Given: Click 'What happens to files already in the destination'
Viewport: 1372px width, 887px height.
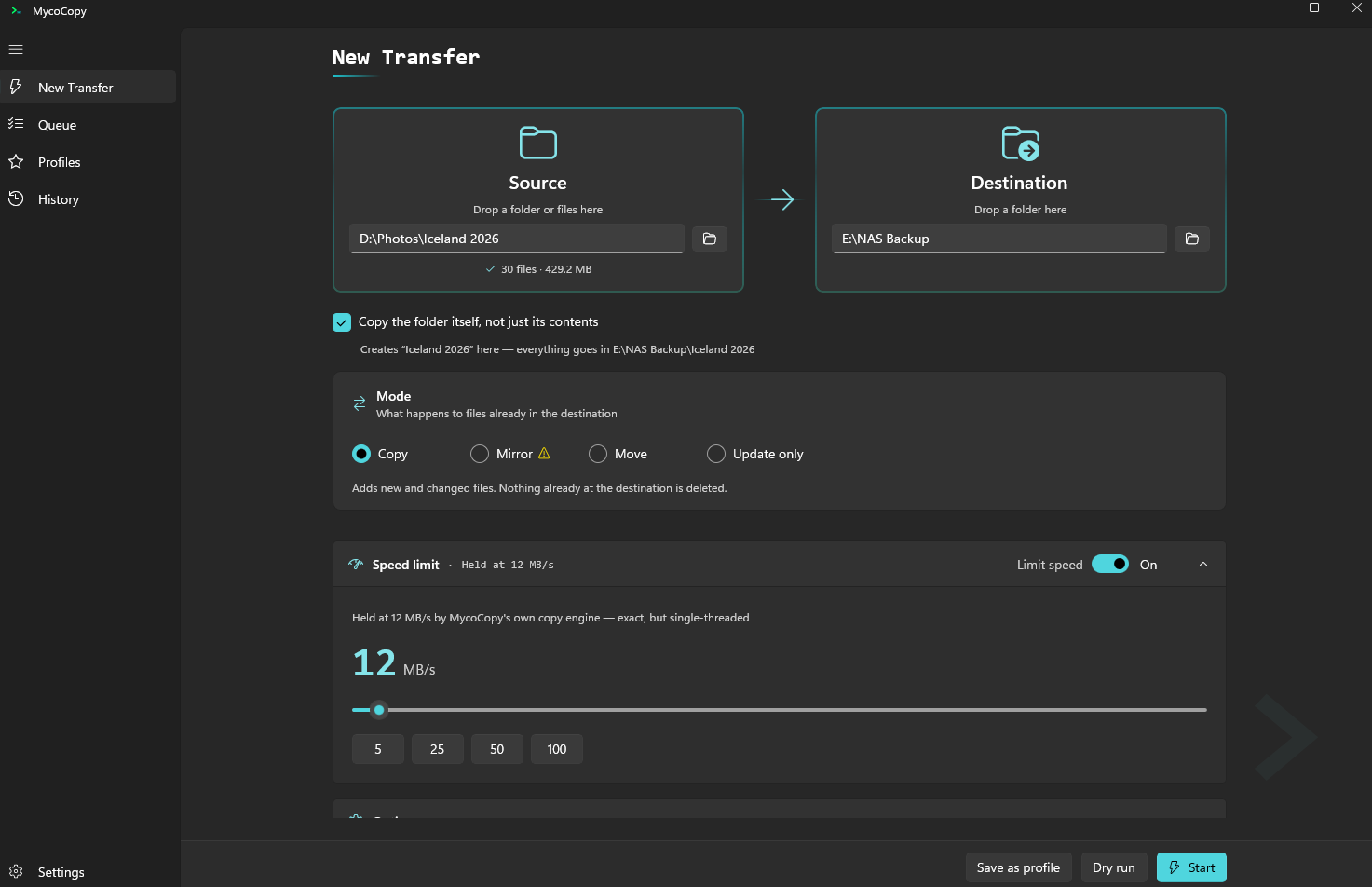Looking at the screenshot, I should [x=496, y=414].
